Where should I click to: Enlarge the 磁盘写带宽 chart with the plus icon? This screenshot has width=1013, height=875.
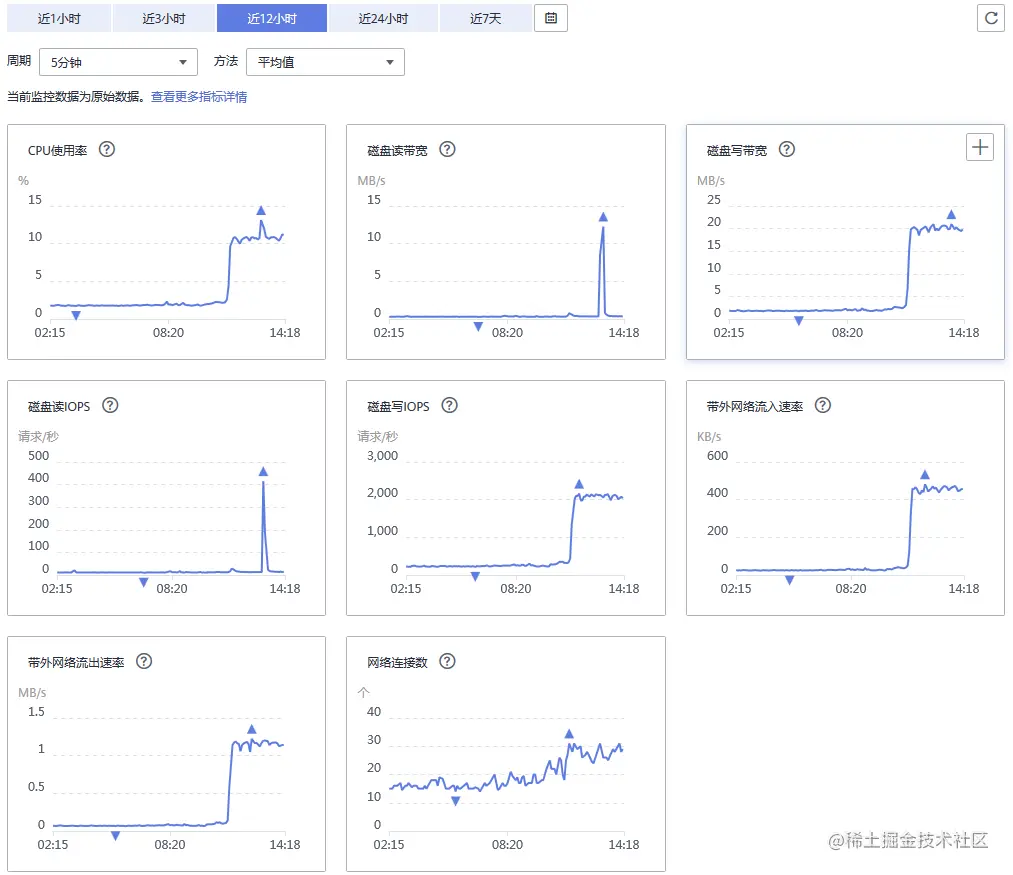(979, 146)
